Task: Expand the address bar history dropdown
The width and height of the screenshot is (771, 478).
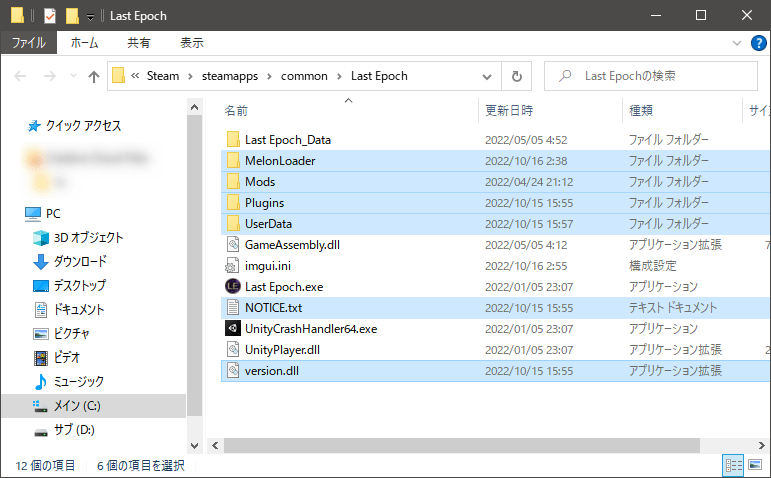Action: [x=487, y=77]
